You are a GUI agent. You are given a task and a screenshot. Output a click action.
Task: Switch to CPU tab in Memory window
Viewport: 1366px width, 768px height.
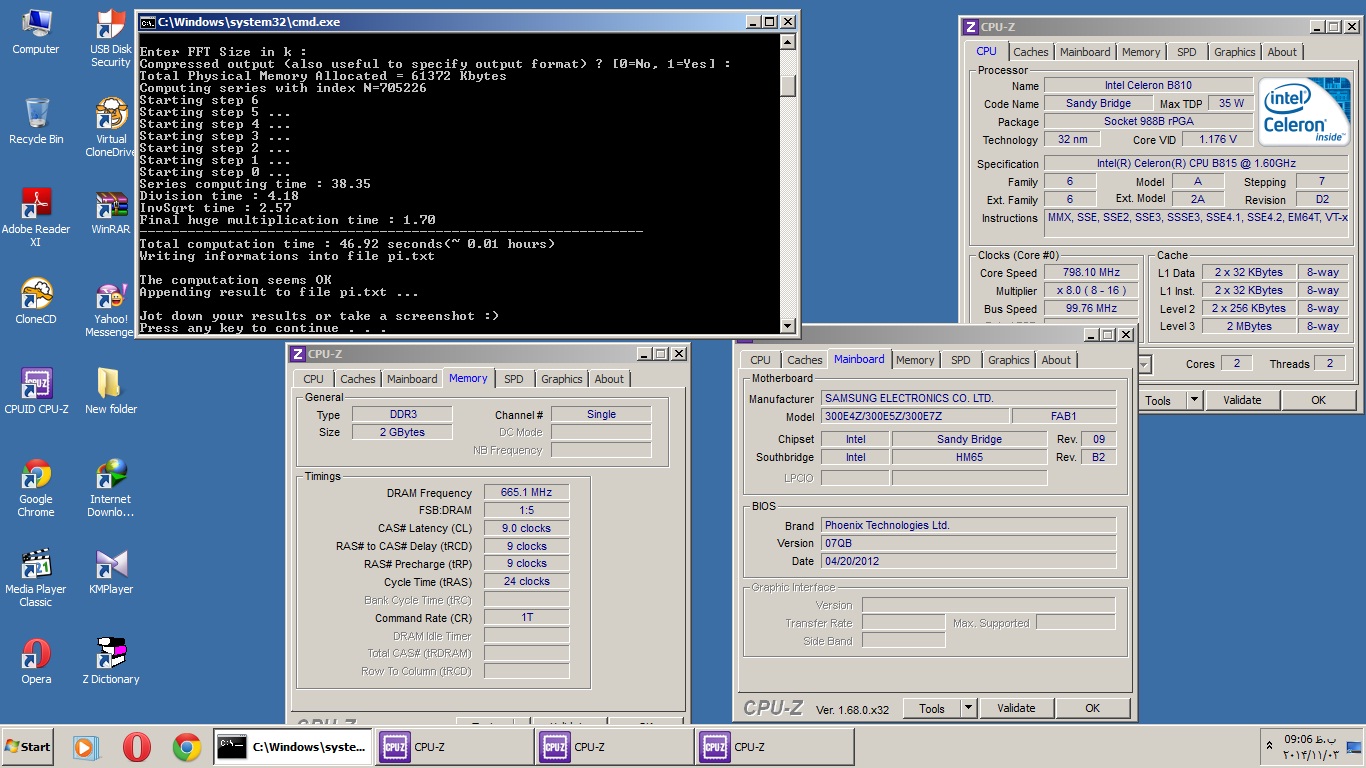(x=313, y=379)
